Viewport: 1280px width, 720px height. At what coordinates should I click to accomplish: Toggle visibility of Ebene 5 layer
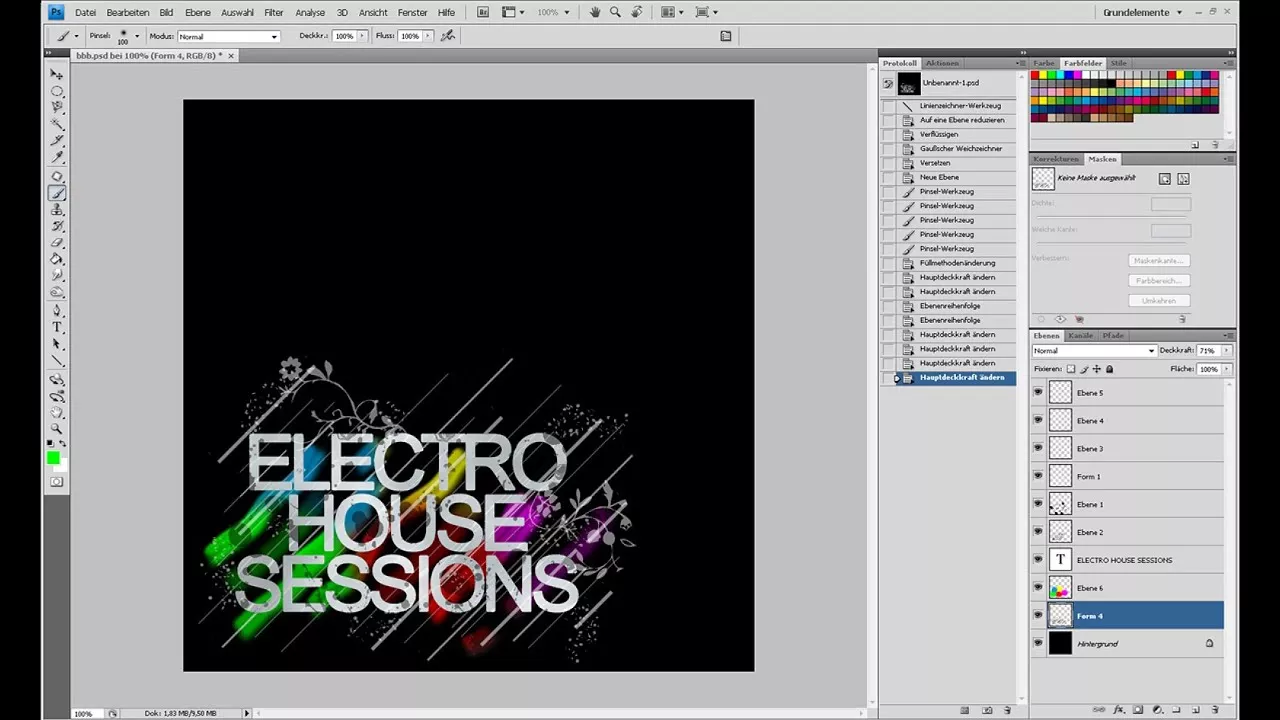(1037, 392)
